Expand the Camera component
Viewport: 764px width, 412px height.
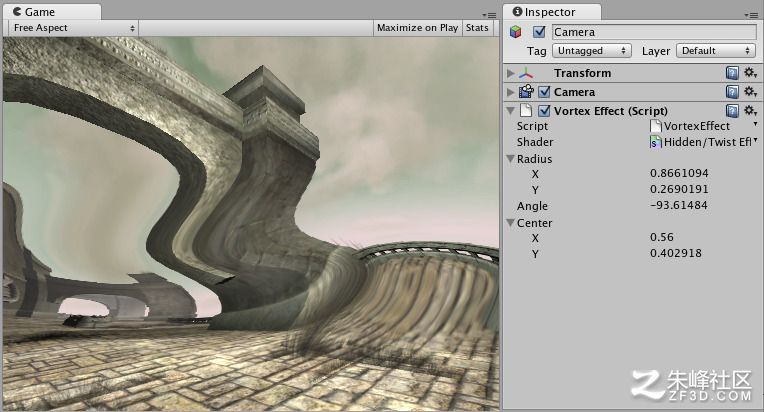(510, 92)
